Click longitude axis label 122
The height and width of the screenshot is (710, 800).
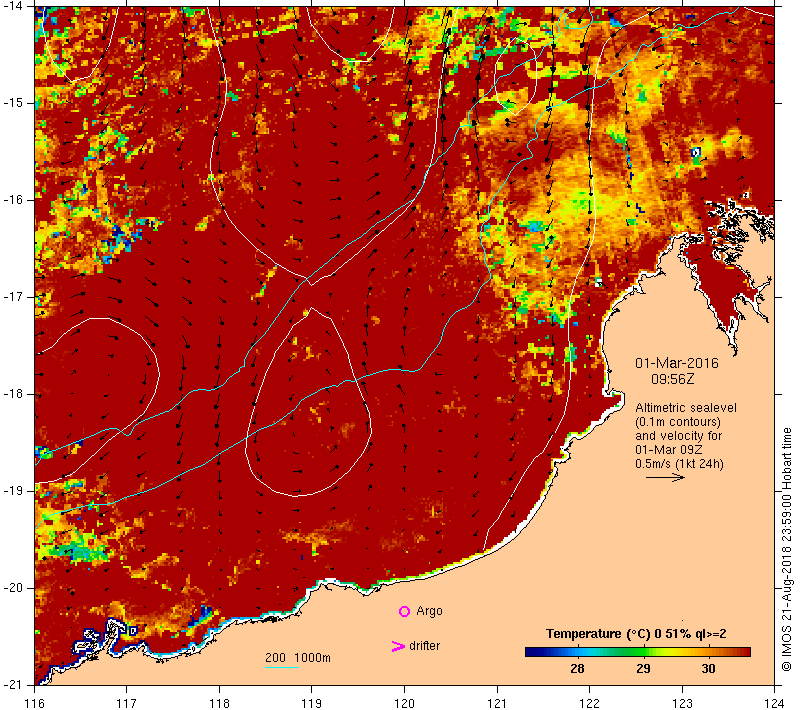(x=589, y=703)
